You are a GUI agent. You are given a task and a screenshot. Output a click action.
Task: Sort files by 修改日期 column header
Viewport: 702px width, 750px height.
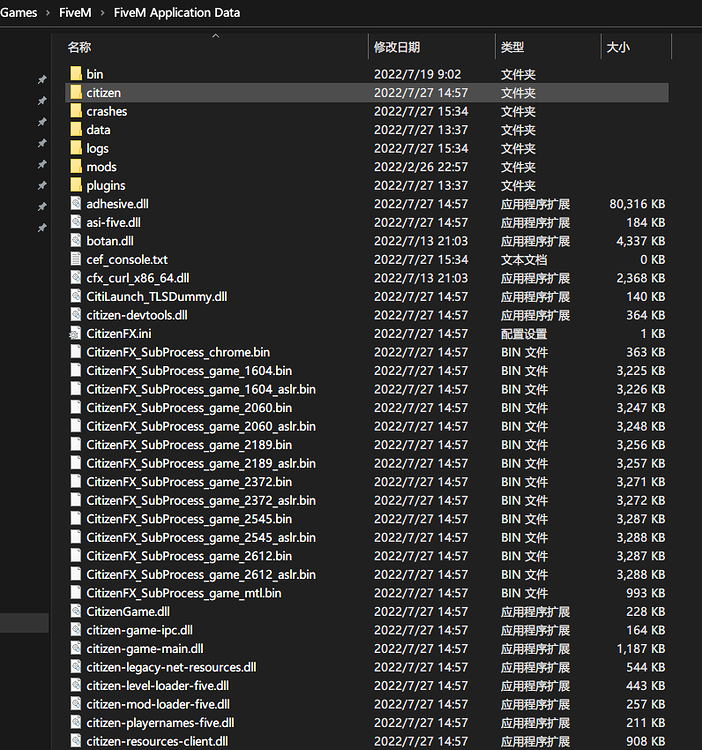397,47
